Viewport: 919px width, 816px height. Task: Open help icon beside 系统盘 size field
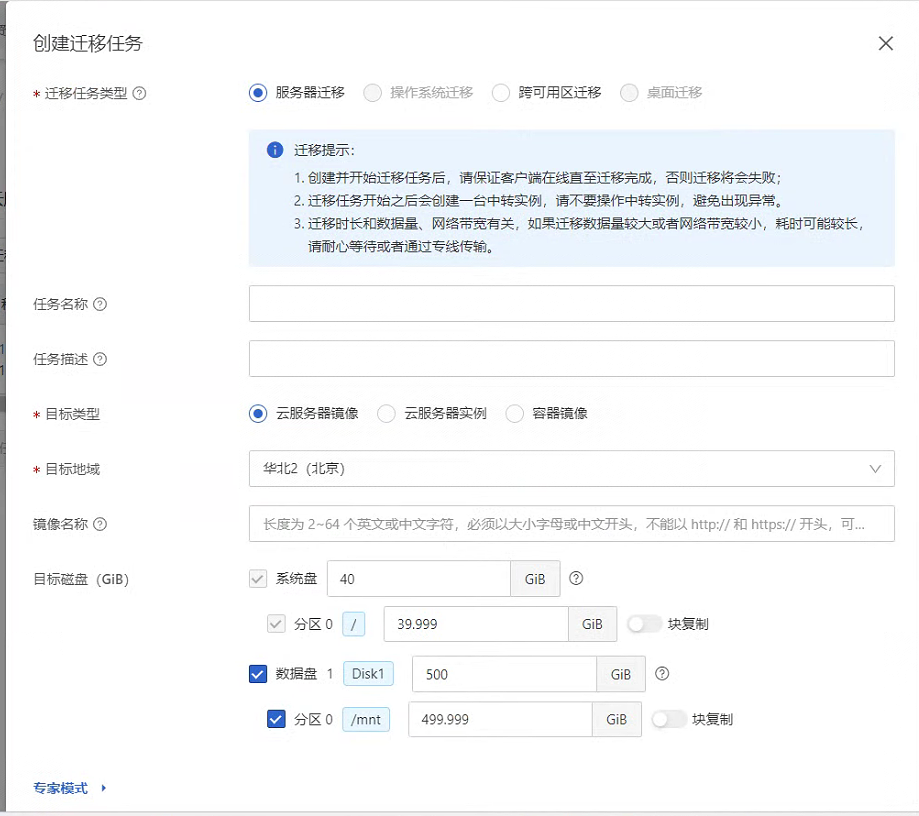(x=576, y=579)
